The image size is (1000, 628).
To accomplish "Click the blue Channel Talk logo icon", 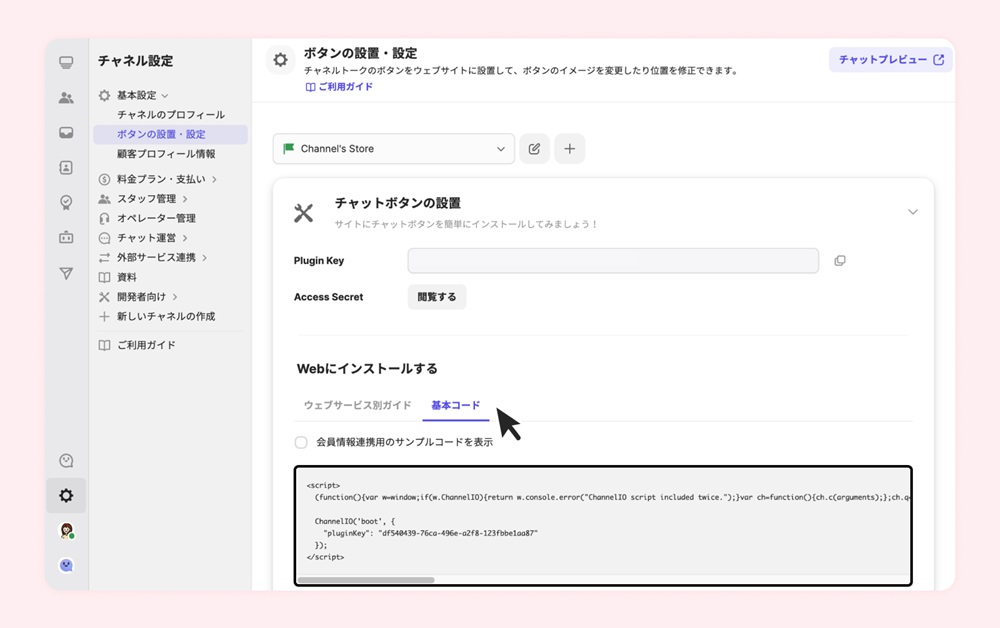I will (x=66, y=565).
